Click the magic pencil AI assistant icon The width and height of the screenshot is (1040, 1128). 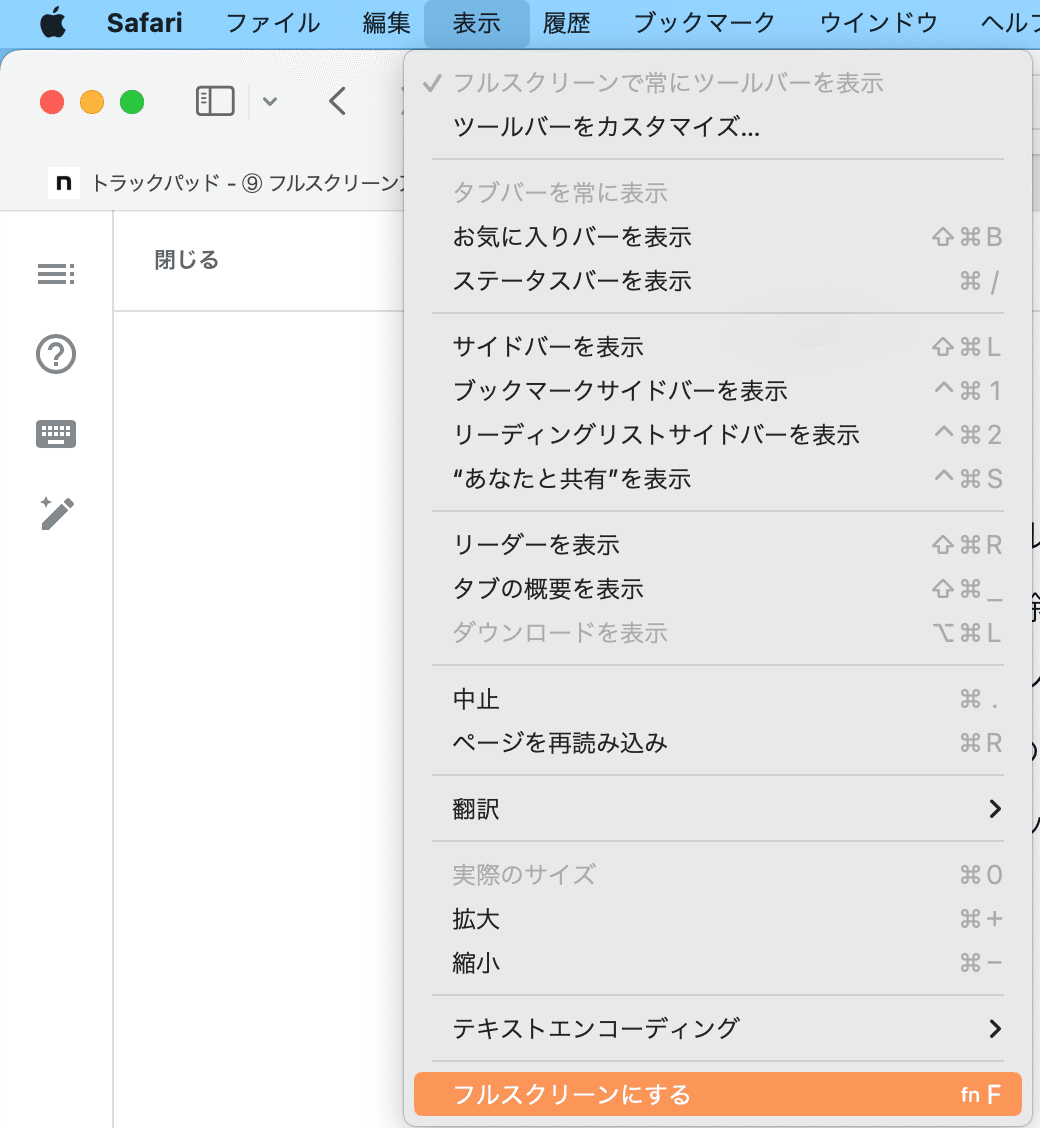[x=57, y=513]
